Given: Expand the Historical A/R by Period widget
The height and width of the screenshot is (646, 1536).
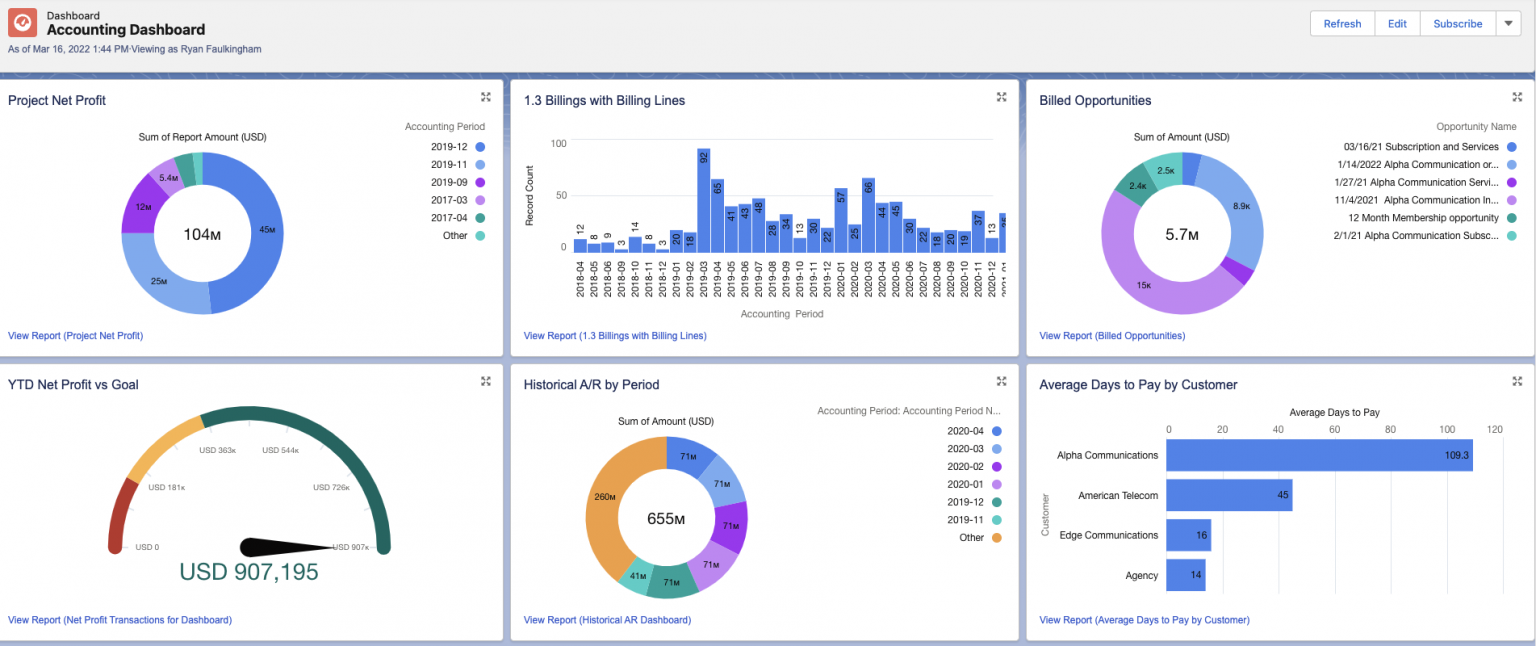Looking at the screenshot, I should (x=1001, y=381).
